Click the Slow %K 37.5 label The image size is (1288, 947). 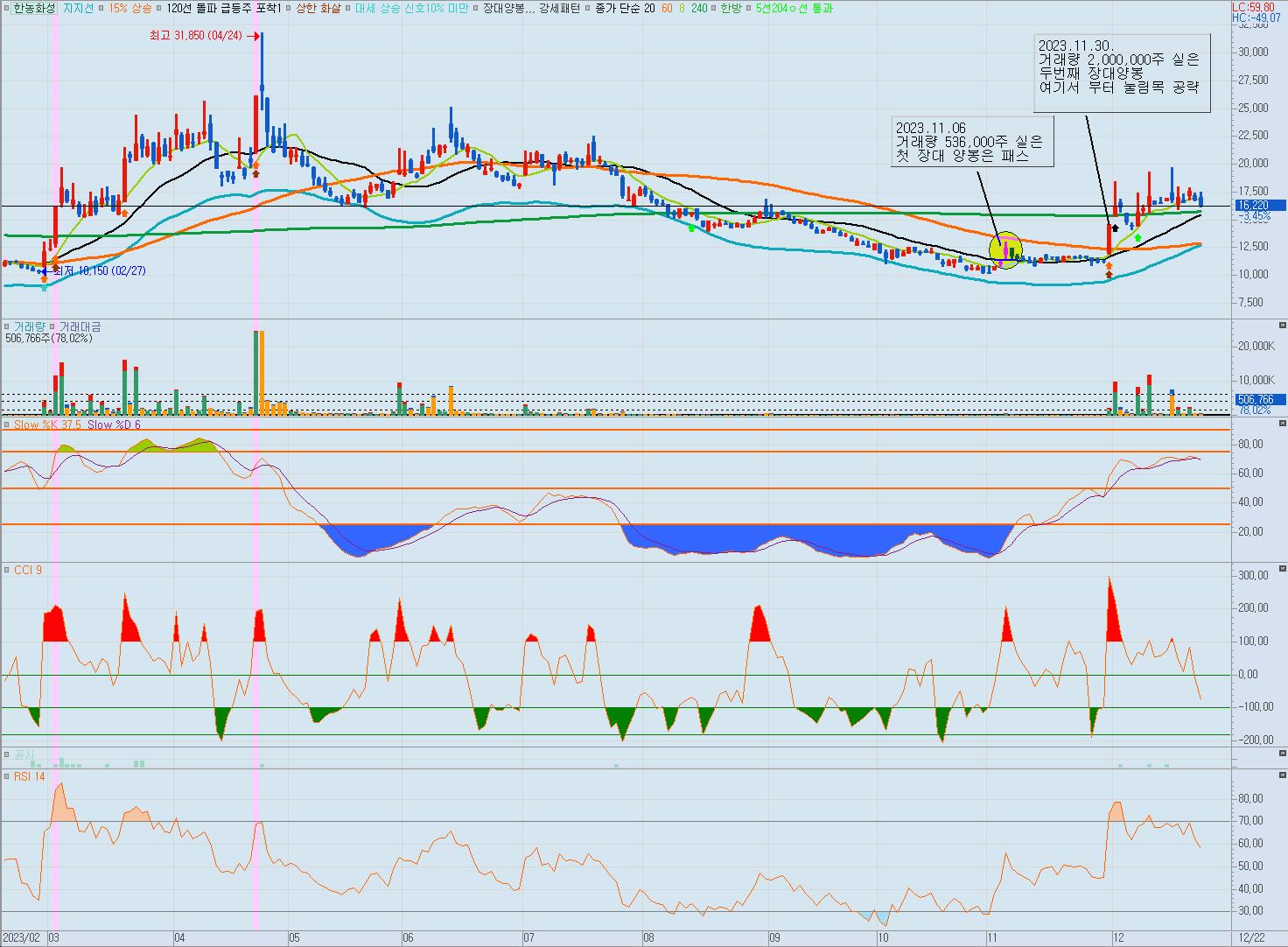(x=47, y=424)
